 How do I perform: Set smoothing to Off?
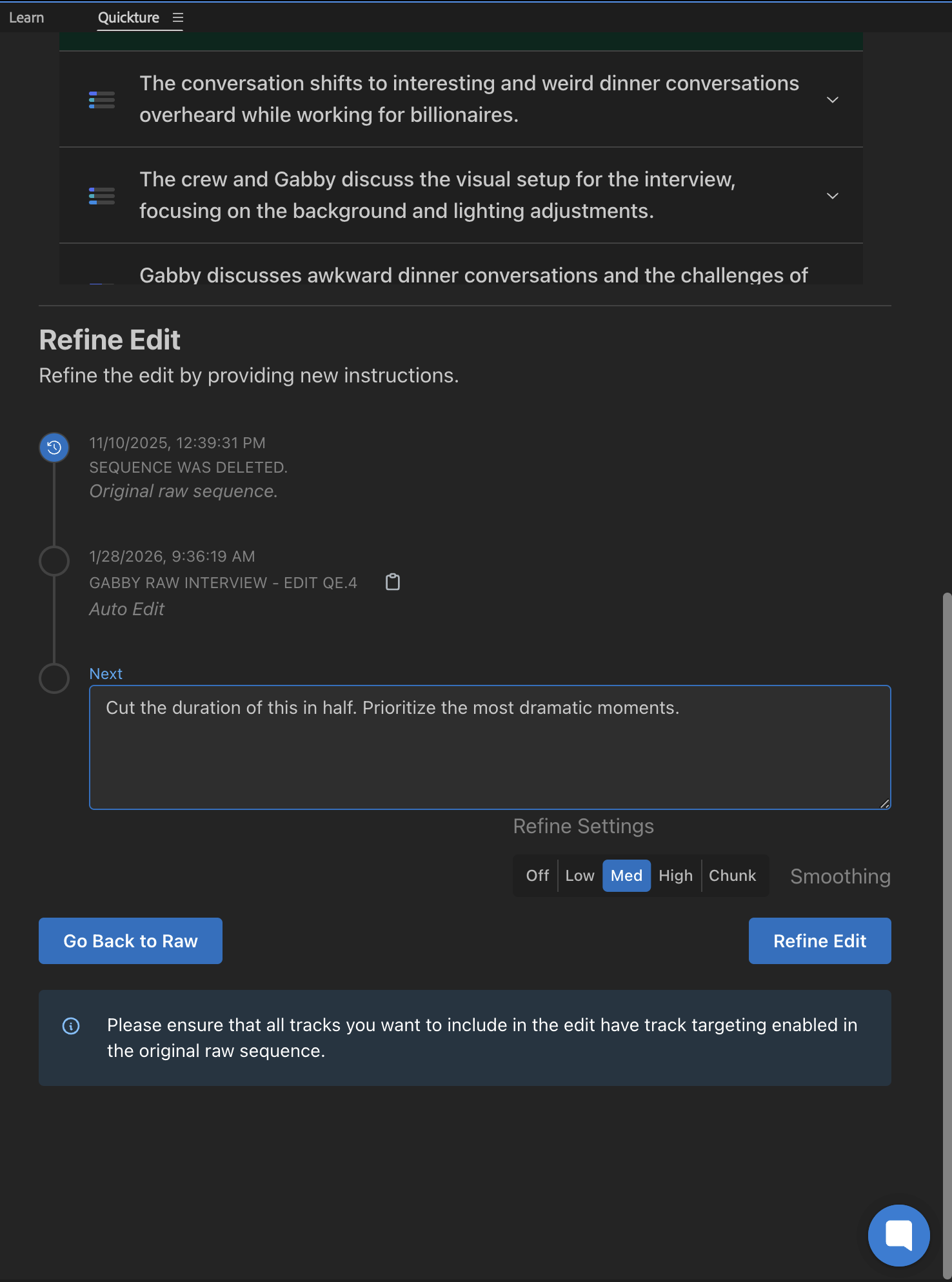(x=537, y=876)
